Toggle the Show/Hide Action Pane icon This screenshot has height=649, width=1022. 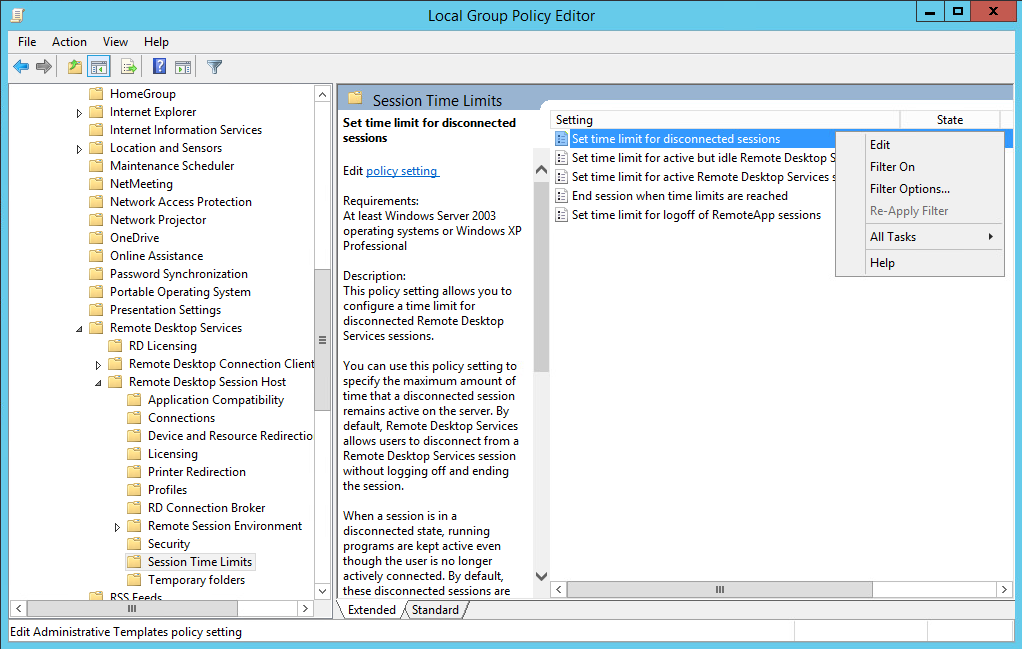(183, 66)
